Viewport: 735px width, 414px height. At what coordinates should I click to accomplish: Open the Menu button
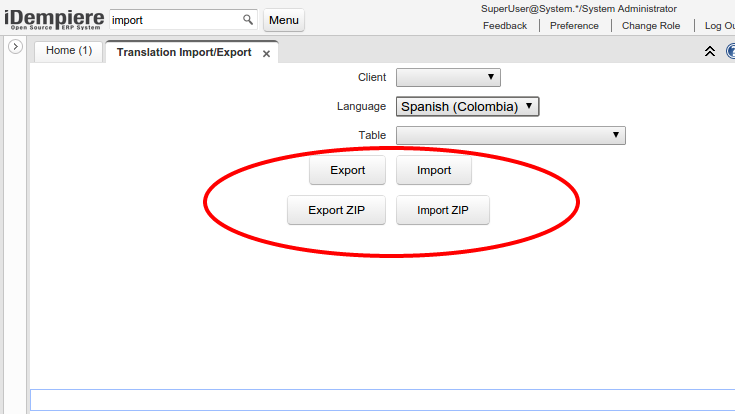tap(284, 20)
